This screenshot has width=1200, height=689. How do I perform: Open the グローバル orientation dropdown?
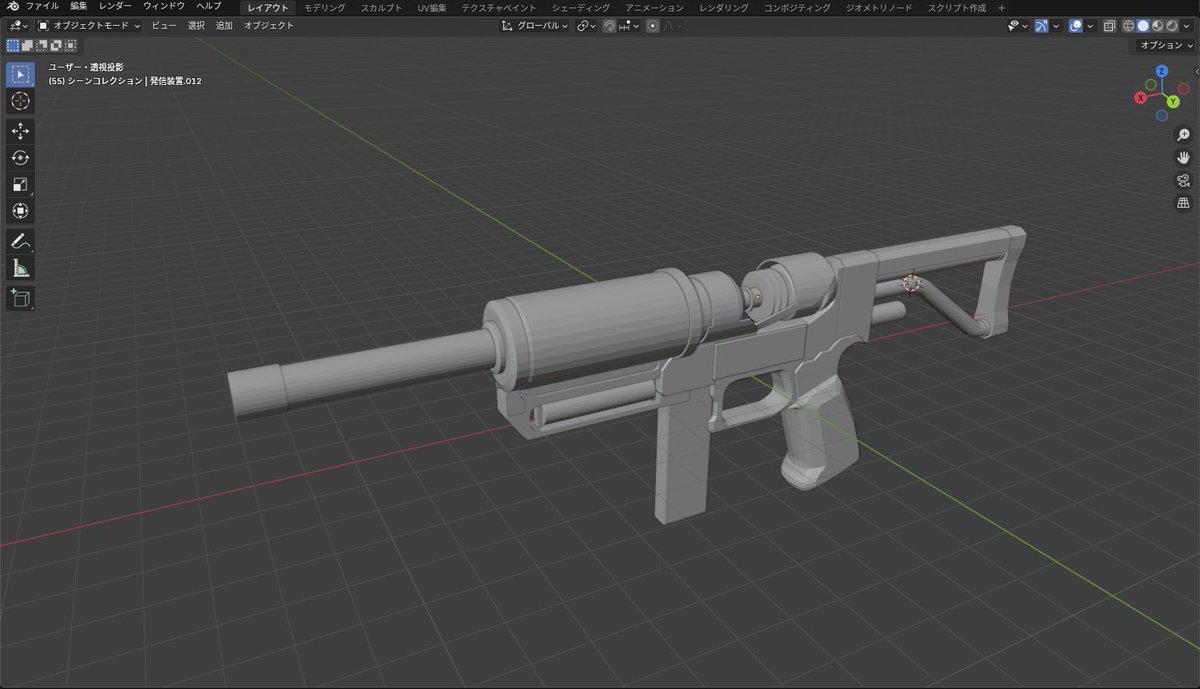pos(535,26)
